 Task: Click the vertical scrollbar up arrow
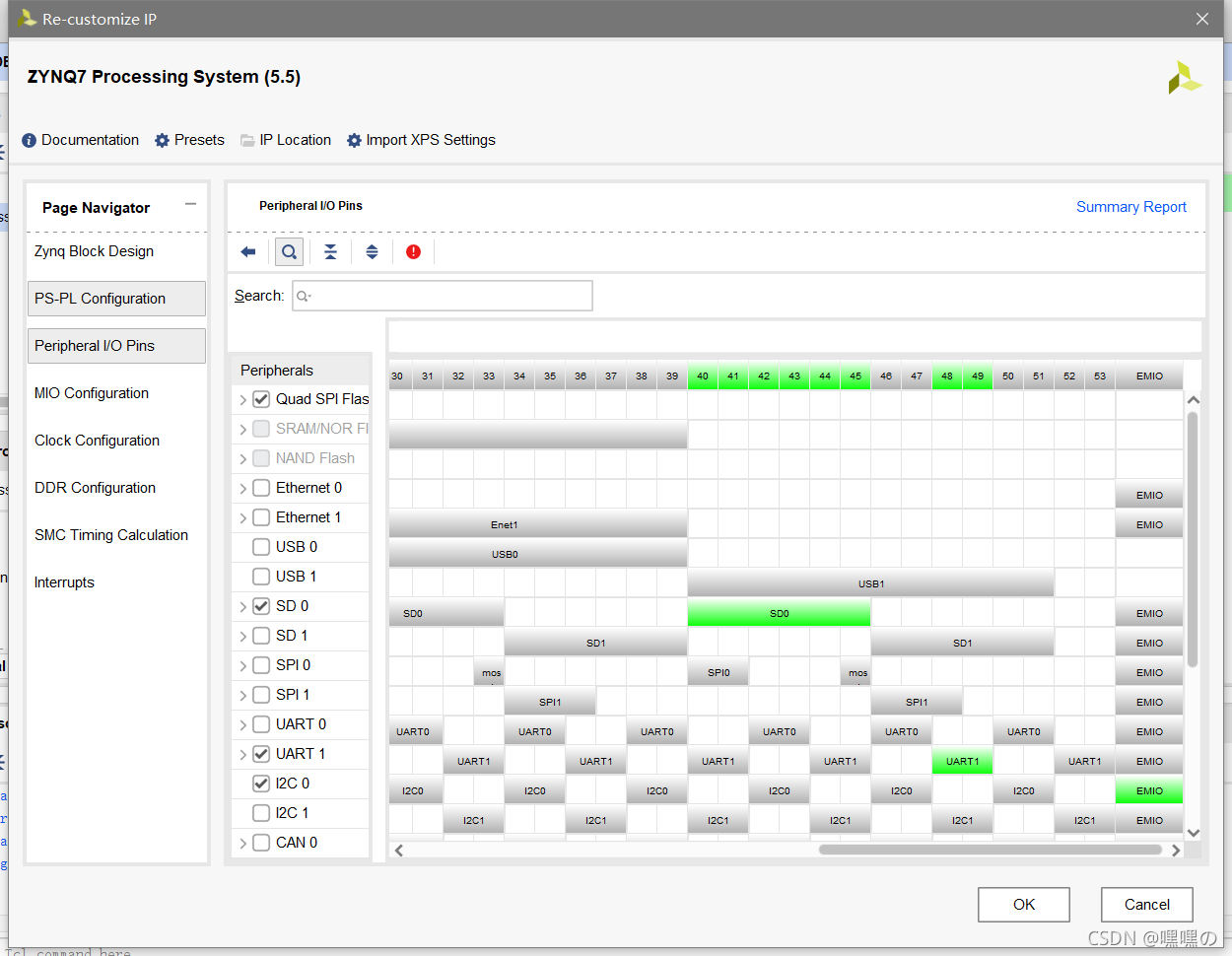[1193, 400]
